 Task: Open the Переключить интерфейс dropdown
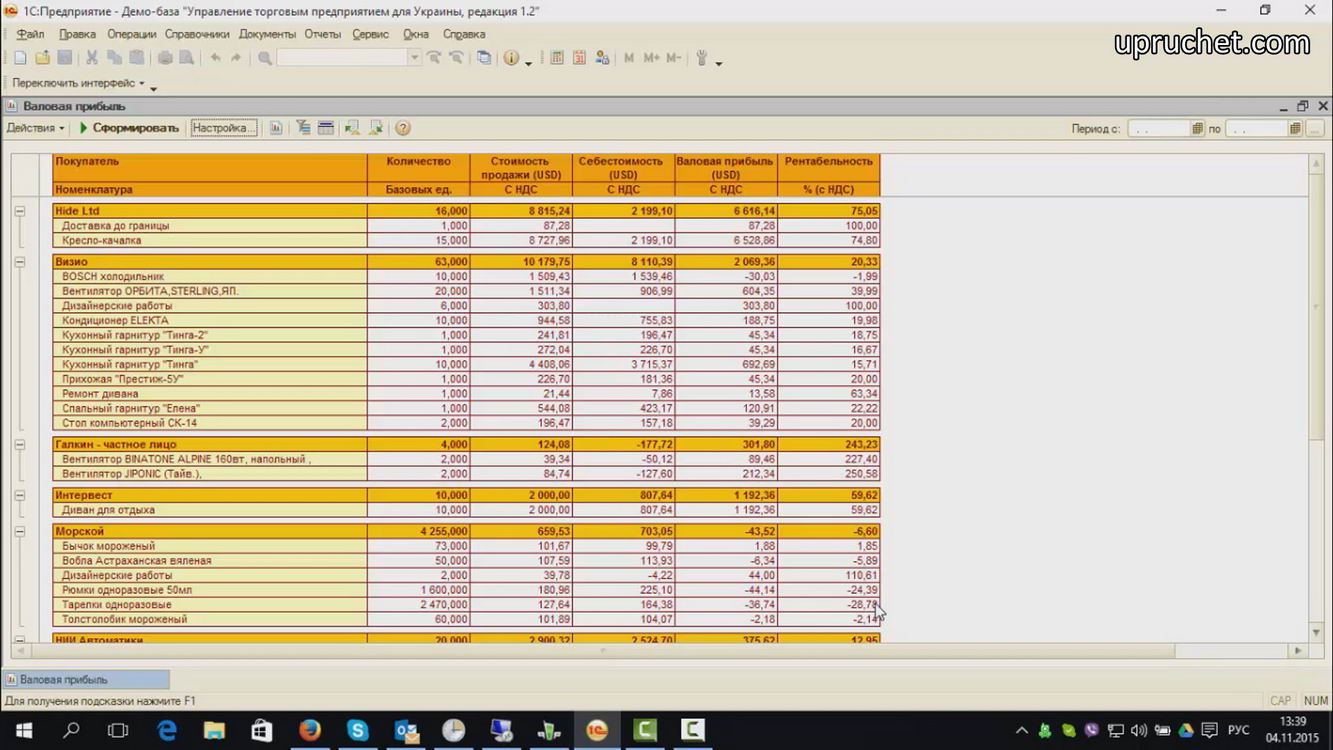tap(78, 83)
